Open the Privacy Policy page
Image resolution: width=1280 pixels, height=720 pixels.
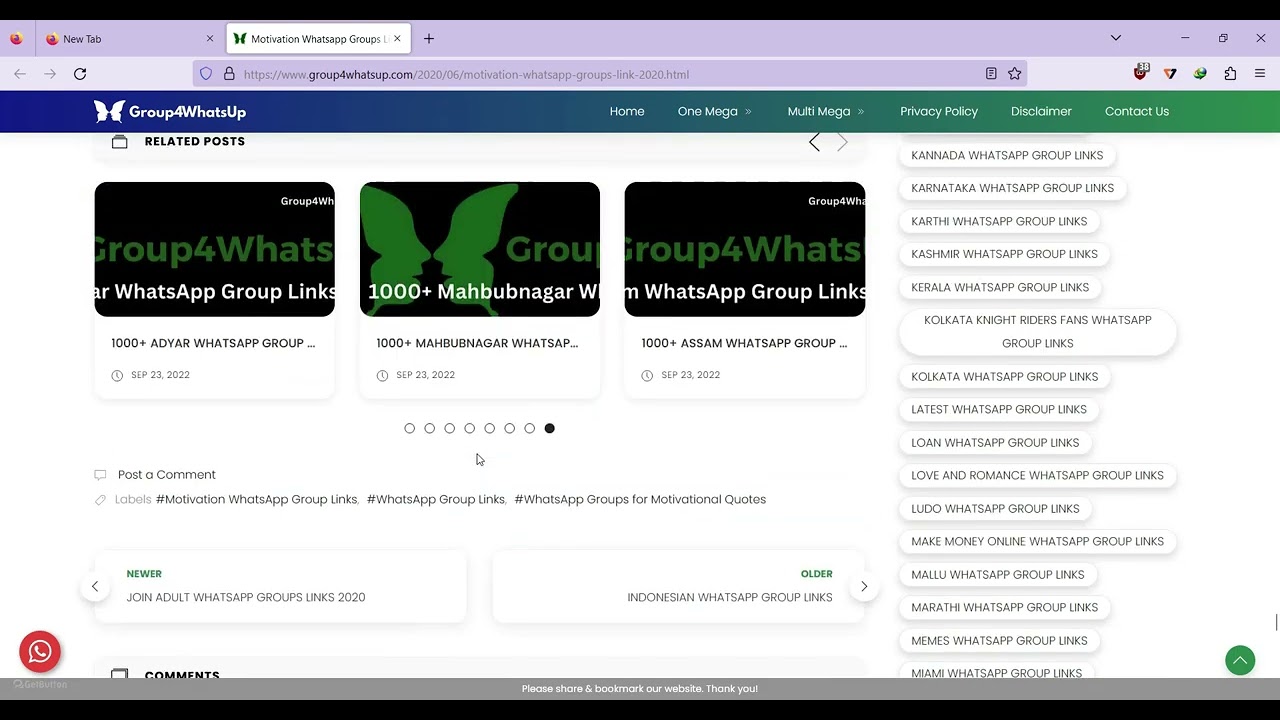pyautogui.click(x=939, y=111)
